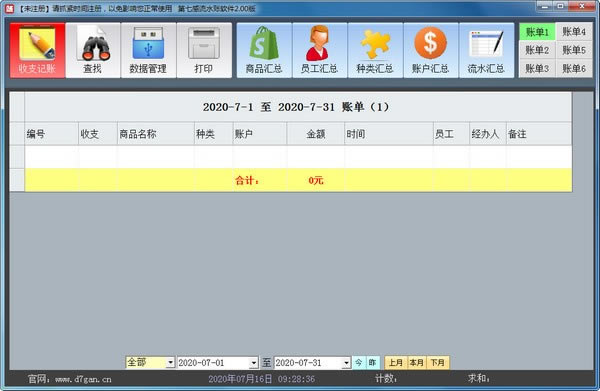Click the 打印 printer icon
The image size is (600, 391).
(204, 43)
